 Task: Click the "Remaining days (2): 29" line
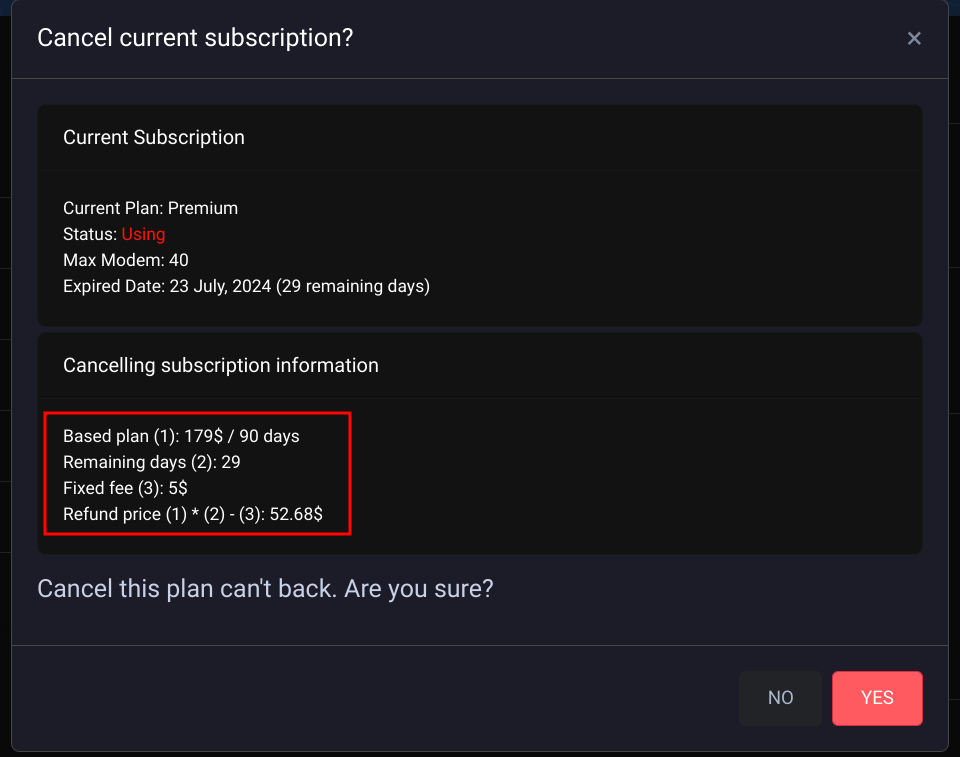152,462
